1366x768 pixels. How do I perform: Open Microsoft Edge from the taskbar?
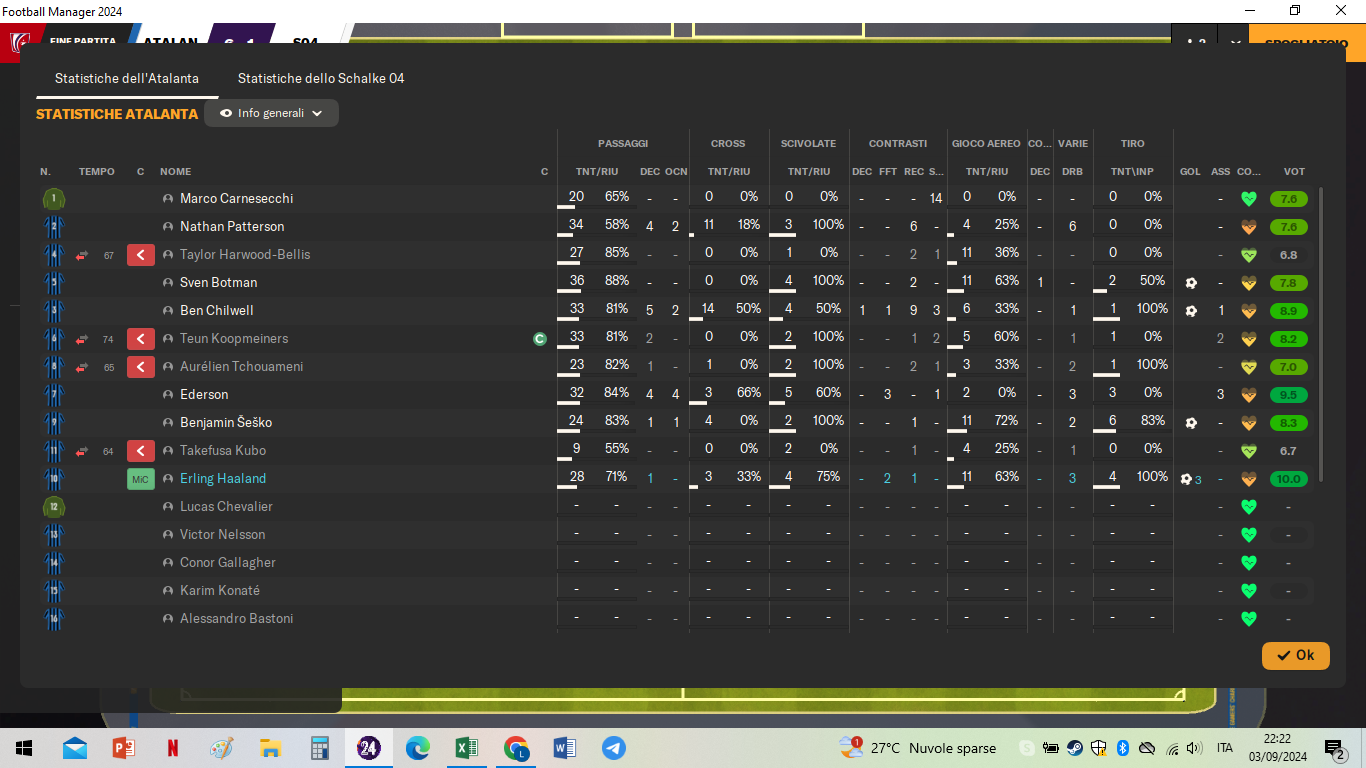click(x=418, y=748)
